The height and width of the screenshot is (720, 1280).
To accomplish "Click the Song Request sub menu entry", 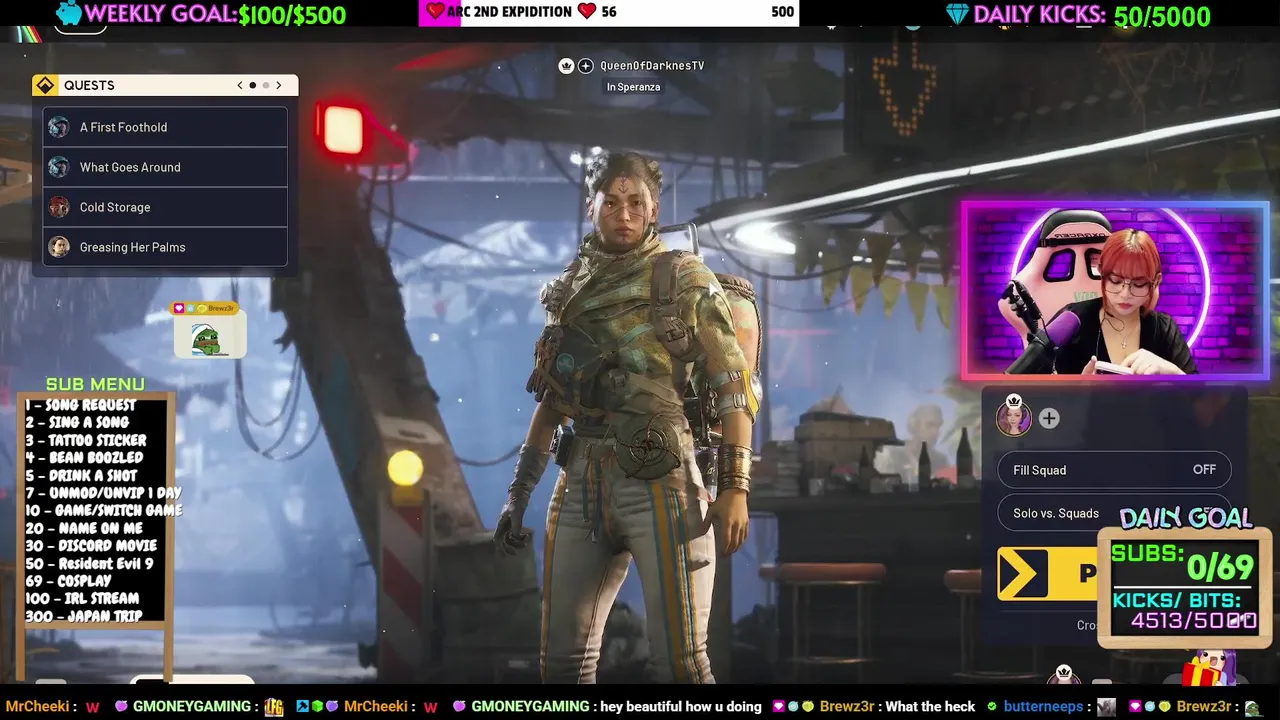I will click(x=81, y=405).
